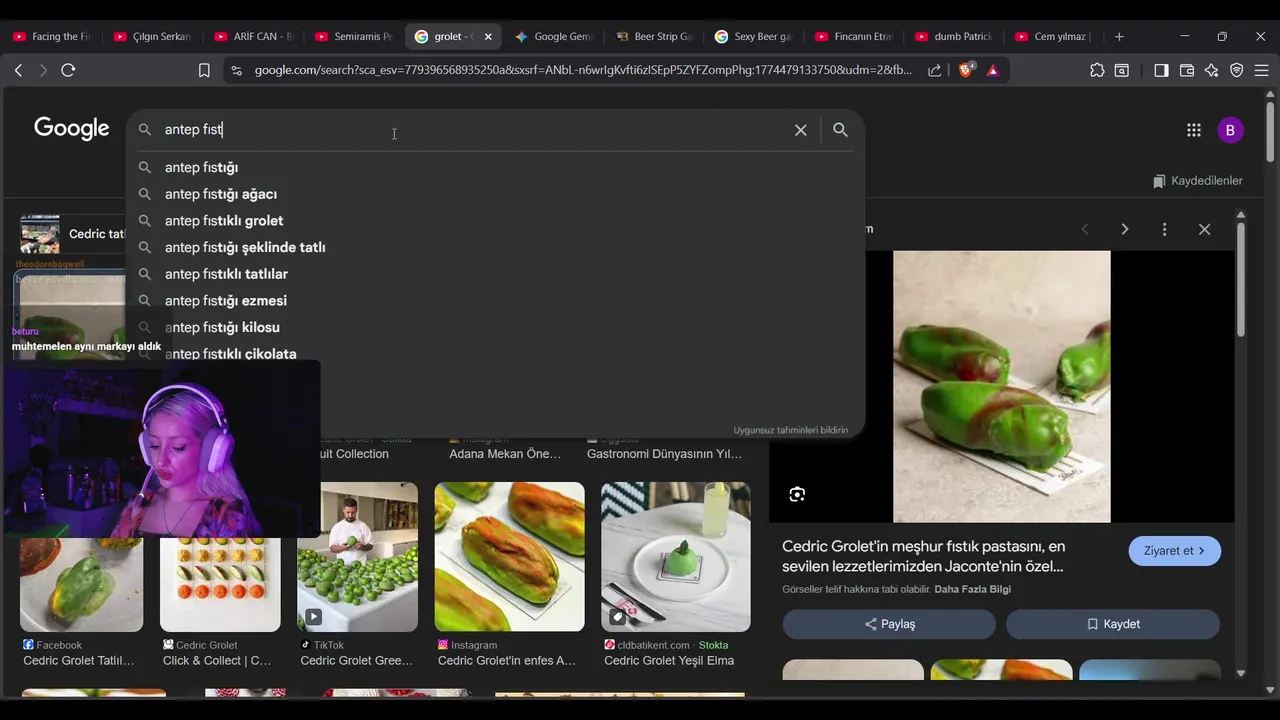Open the Leo AI assistant icon
This screenshot has width=1280, height=720.
1212,70
